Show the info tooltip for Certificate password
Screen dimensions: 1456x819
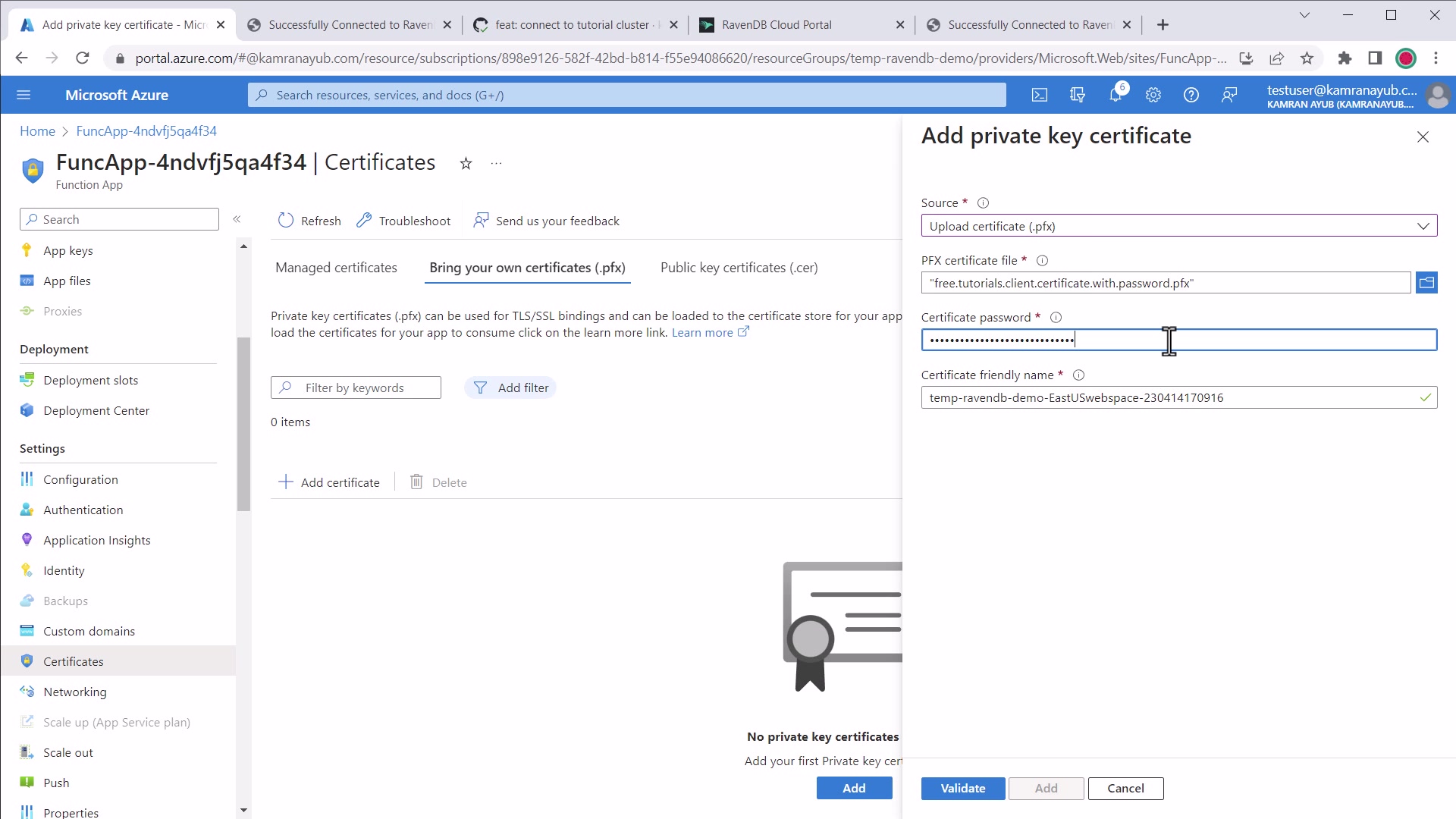point(1056,318)
